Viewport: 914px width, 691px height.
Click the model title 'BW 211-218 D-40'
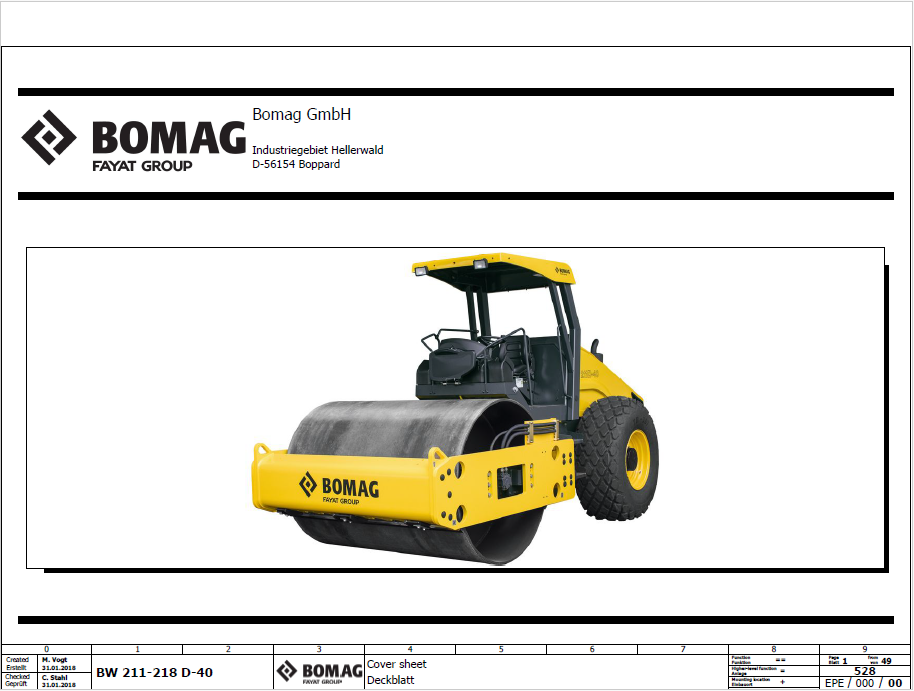[154, 672]
